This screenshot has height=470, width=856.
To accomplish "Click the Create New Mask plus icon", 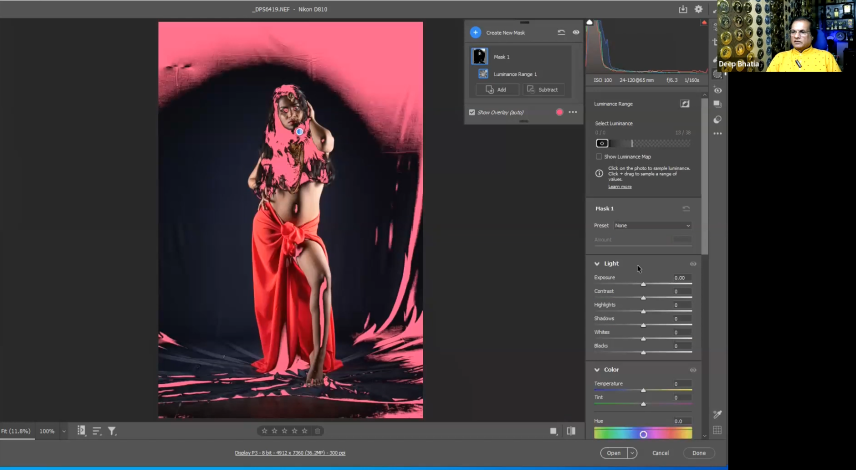I will click(476, 33).
